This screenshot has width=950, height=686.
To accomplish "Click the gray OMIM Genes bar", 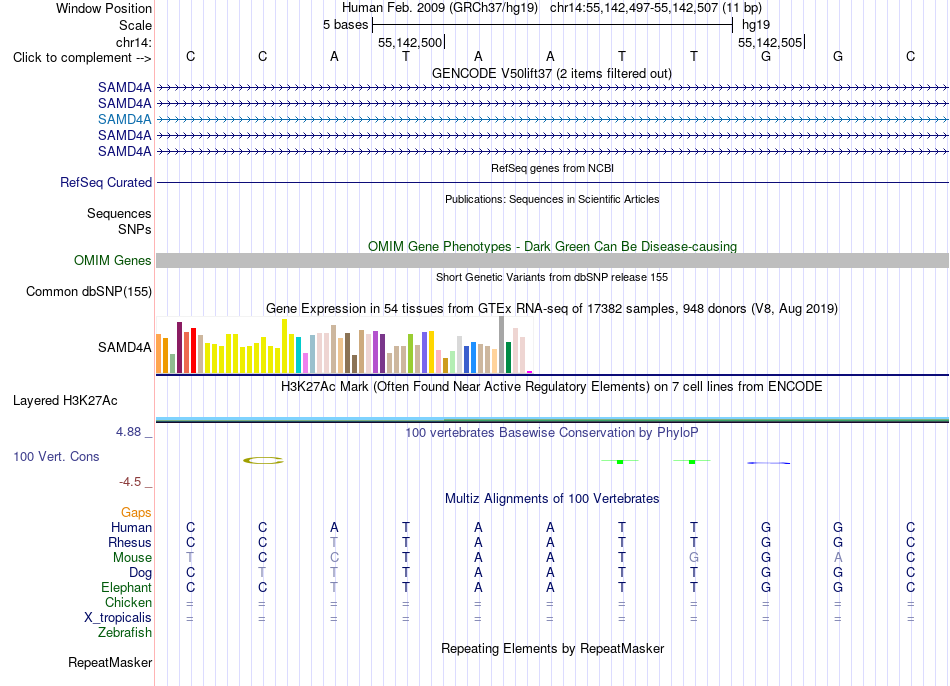I will [x=552, y=261].
